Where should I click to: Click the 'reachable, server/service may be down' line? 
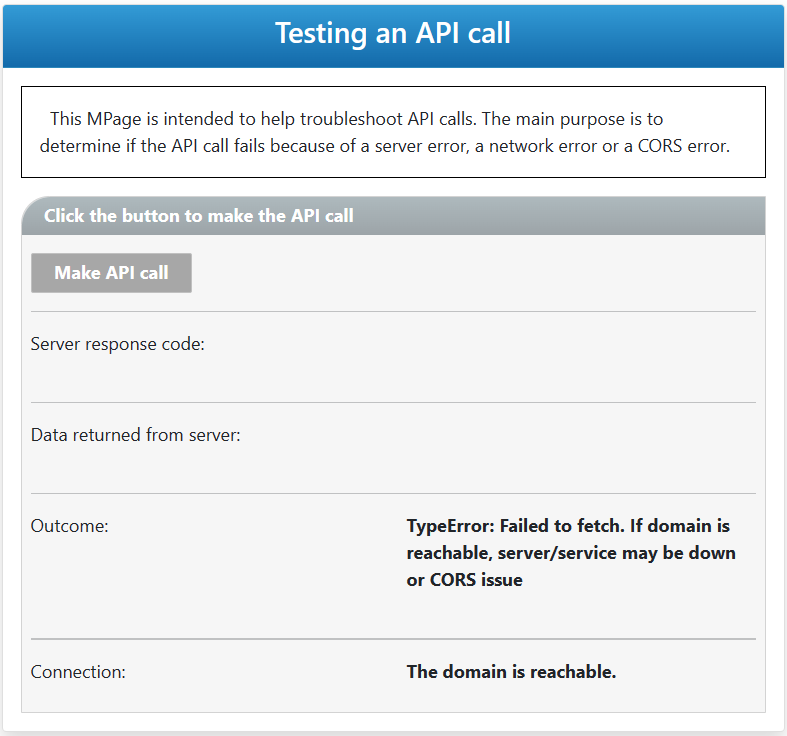click(x=571, y=553)
